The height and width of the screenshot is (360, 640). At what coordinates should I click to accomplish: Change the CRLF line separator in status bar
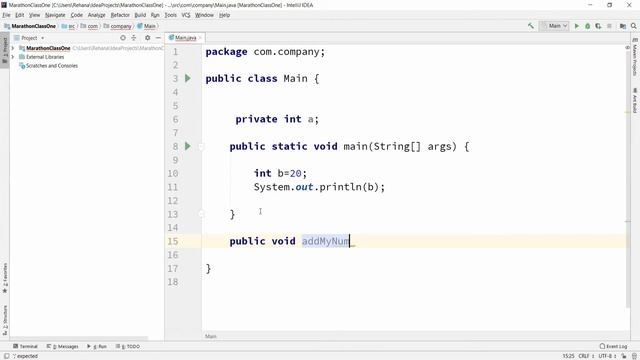[586, 356]
